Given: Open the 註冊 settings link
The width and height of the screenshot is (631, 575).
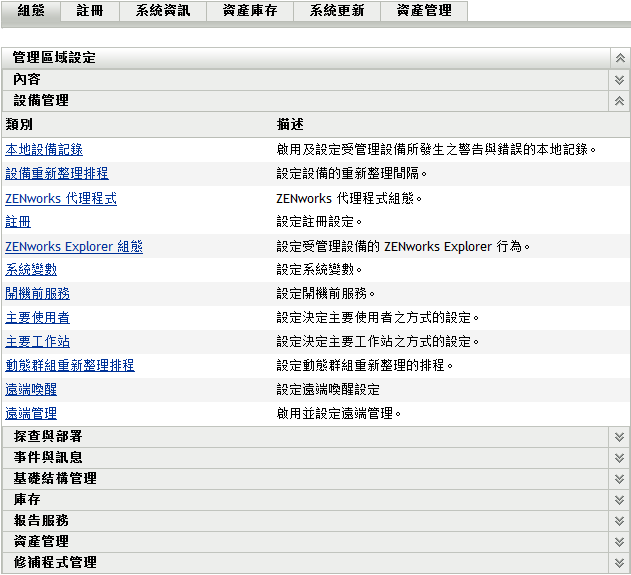Looking at the screenshot, I should pyautogui.click(x=18, y=222).
